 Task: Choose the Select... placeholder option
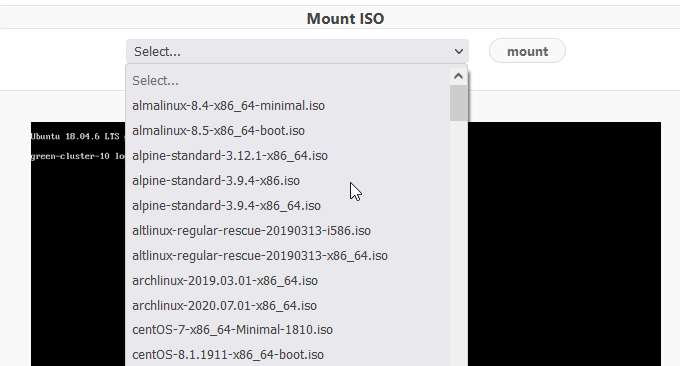click(288, 81)
